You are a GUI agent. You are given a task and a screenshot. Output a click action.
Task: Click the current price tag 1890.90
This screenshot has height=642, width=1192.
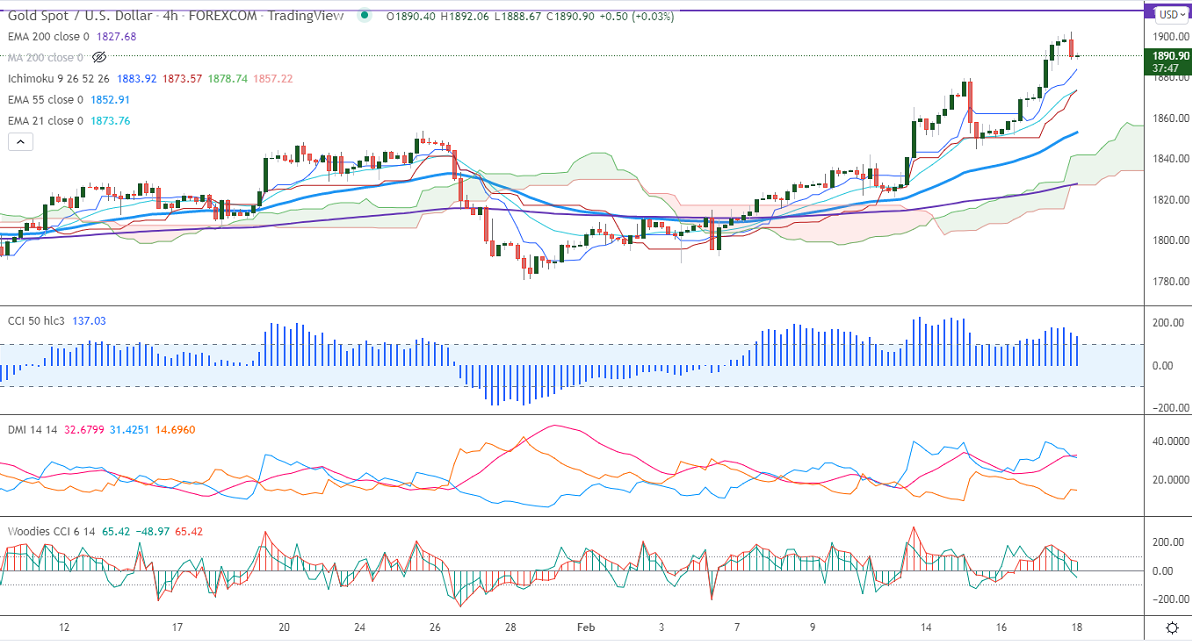[1170, 56]
